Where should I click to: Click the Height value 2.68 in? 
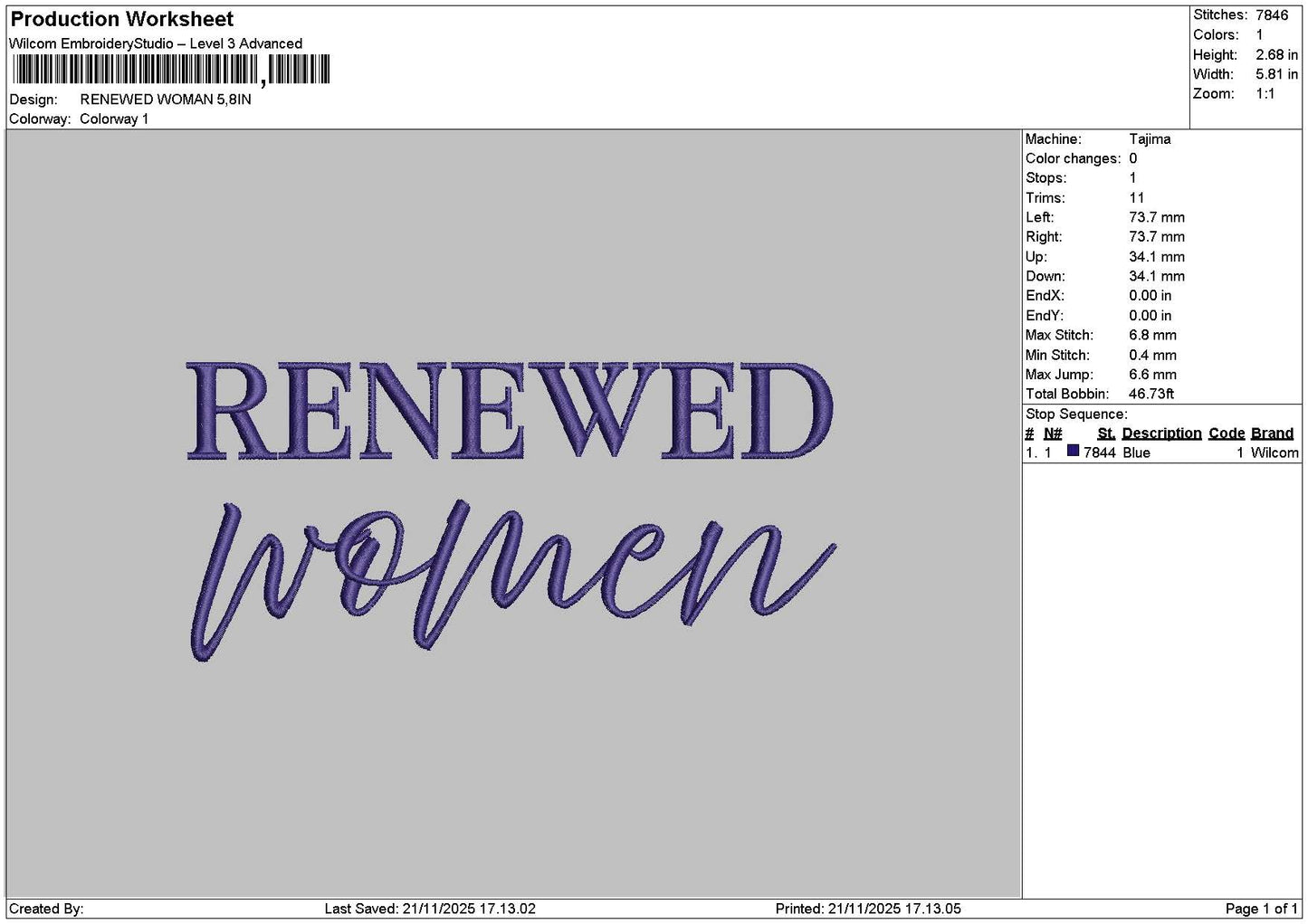pos(1276,55)
